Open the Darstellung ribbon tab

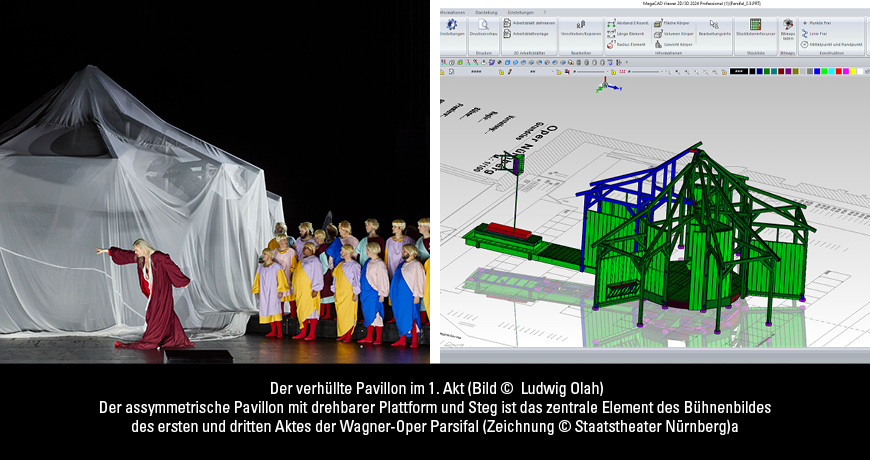point(487,11)
